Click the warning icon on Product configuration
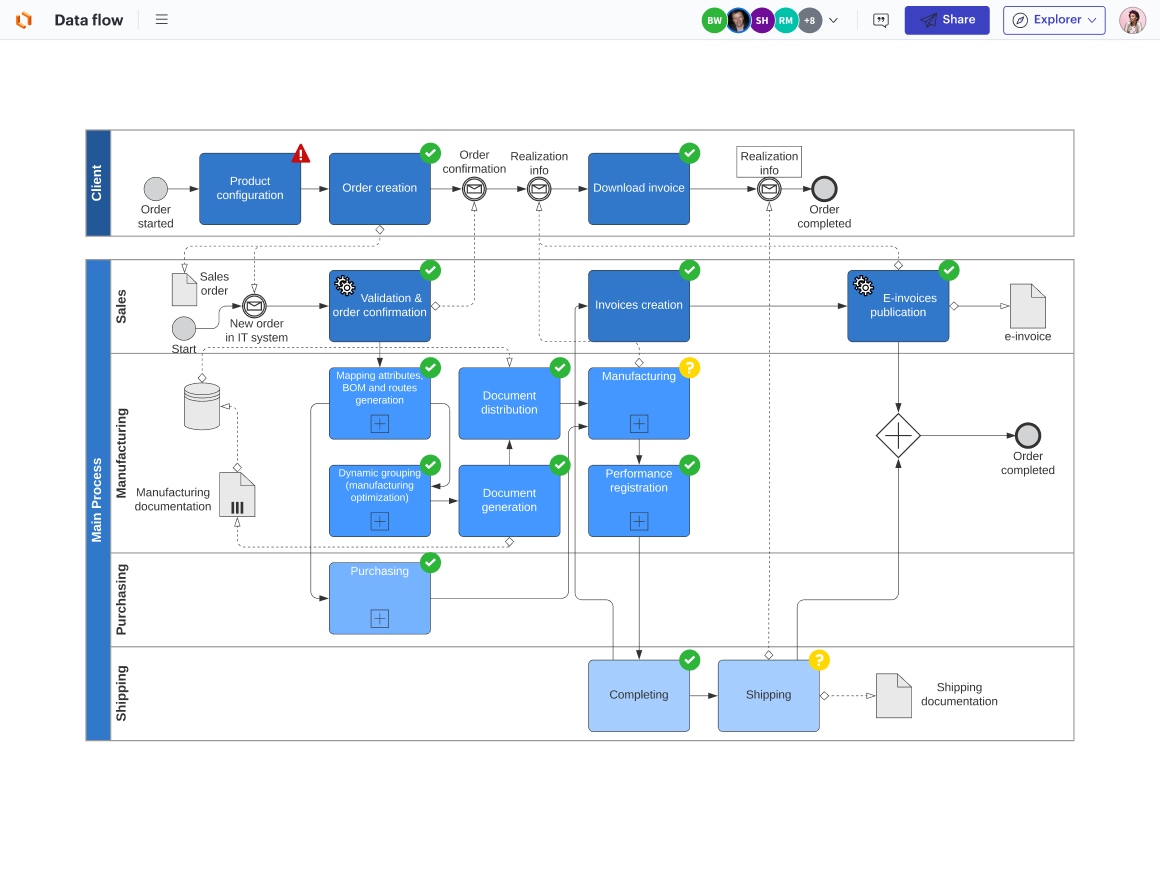The image size is (1160, 870). 301,153
